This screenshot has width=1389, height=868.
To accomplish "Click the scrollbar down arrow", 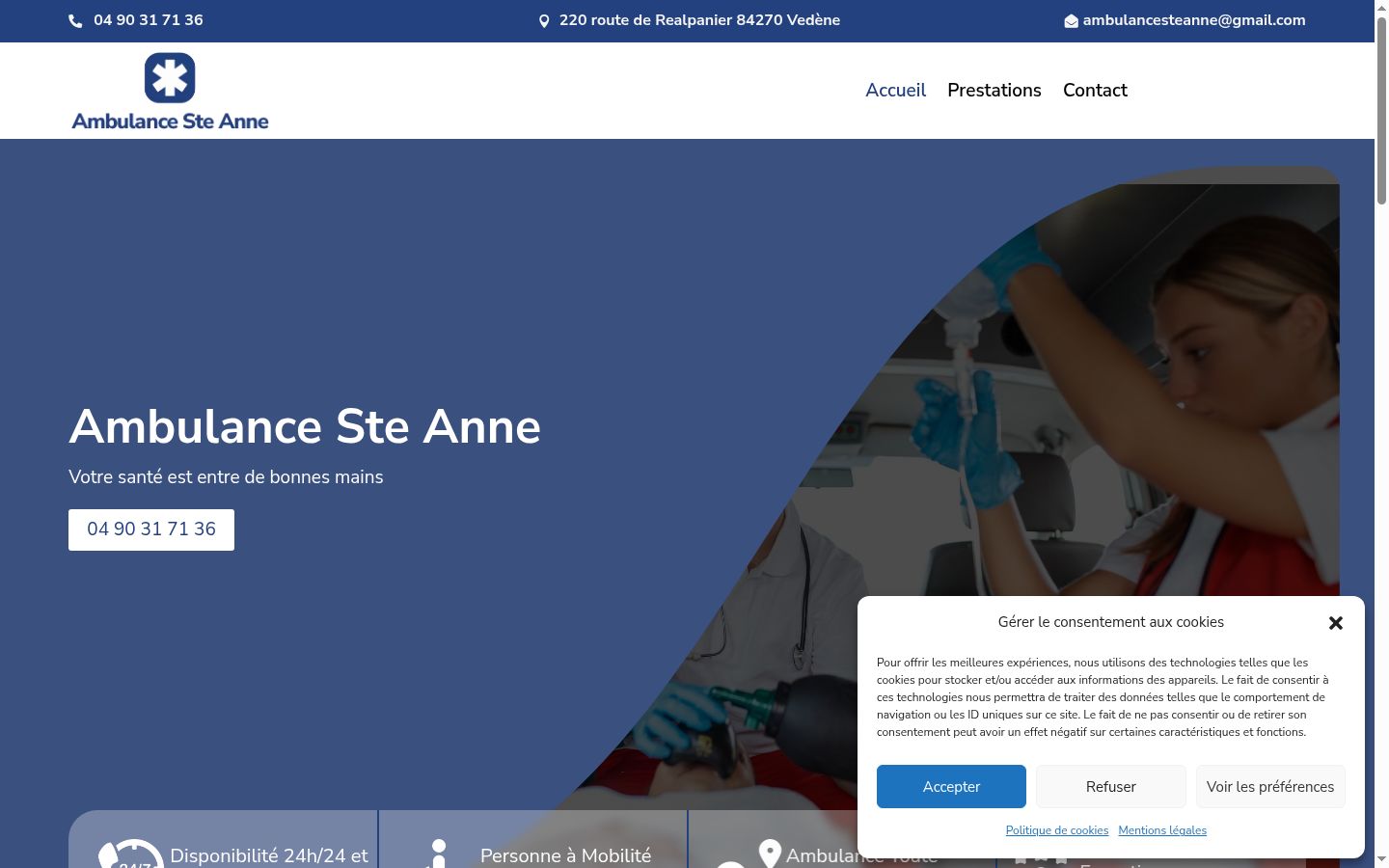I will coord(1381,859).
